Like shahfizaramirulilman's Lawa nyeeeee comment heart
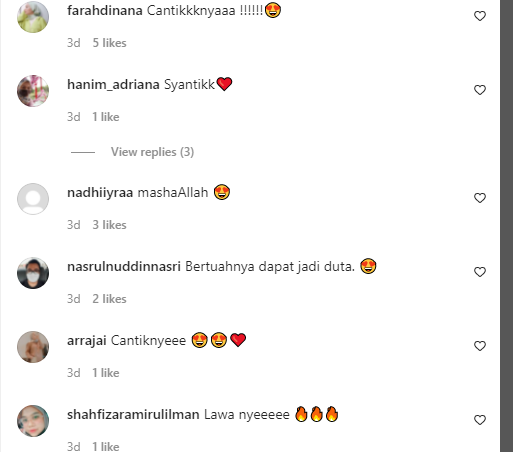 [x=480, y=420]
